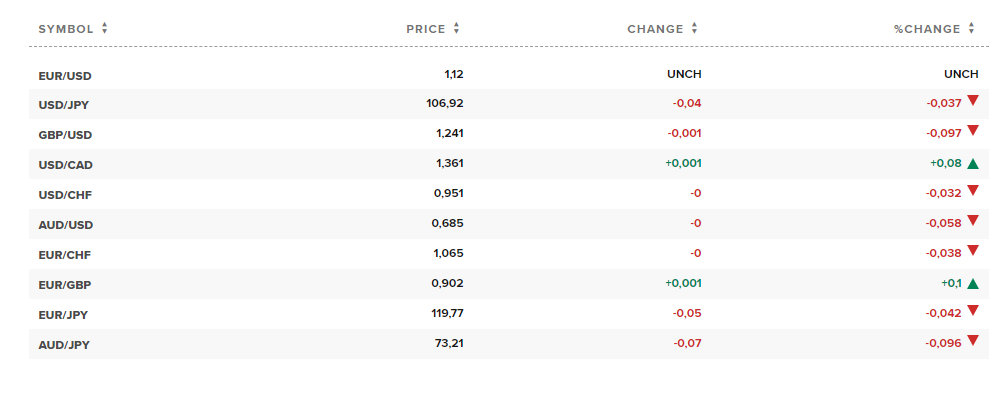Viewport: 998px width, 401px height.
Task: Click the red down arrow in GBP/USD row
Action: point(973,130)
